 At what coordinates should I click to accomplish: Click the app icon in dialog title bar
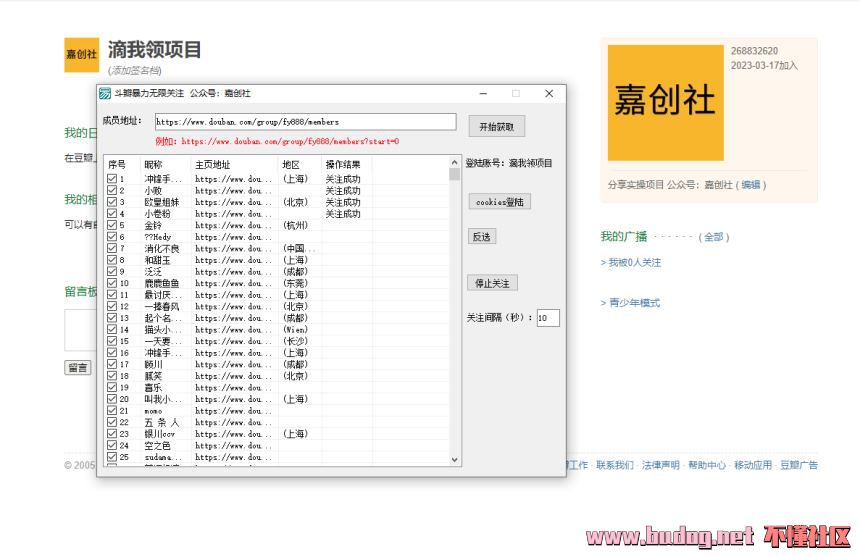point(105,94)
